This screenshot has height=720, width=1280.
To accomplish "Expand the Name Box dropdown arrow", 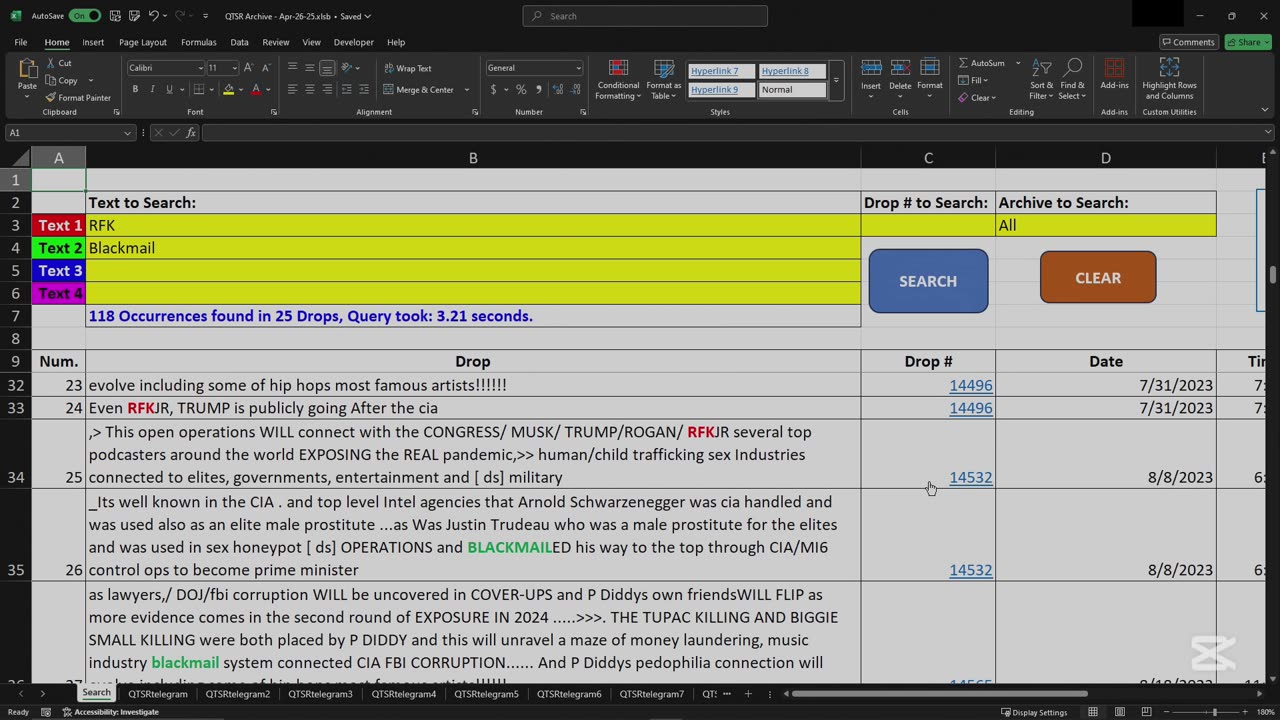I will click(x=127, y=133).
